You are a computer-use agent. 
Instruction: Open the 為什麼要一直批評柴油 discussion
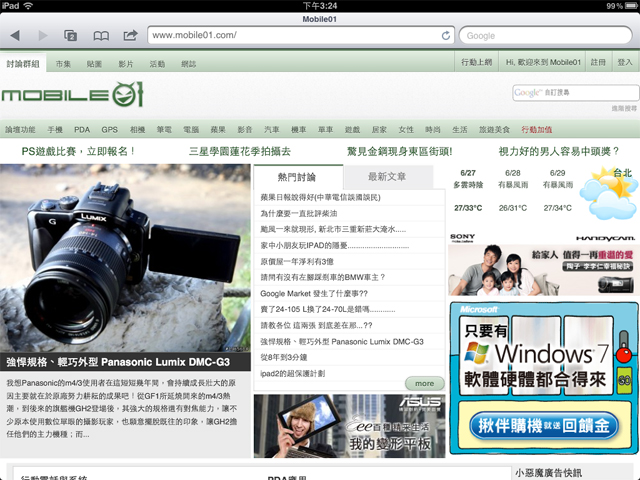tap(299, 213)
